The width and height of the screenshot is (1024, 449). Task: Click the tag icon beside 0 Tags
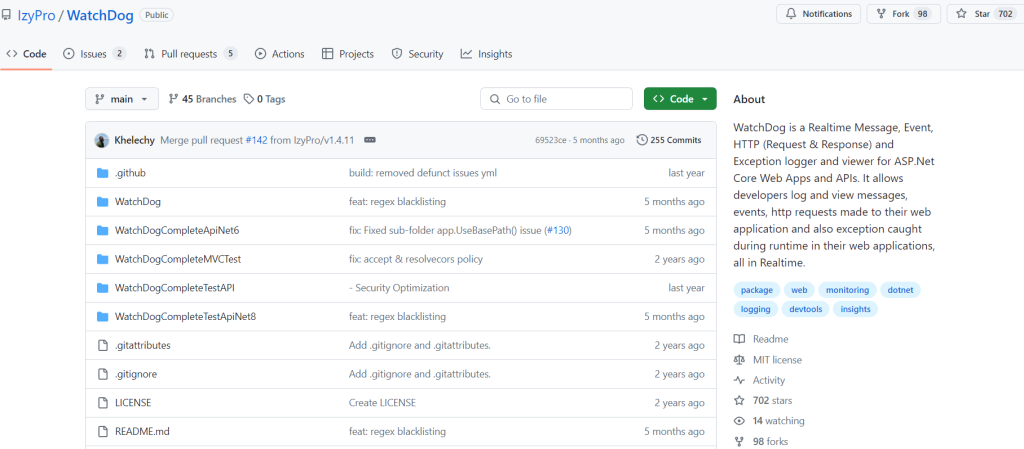pyautogui.click(x=249, y=99)
